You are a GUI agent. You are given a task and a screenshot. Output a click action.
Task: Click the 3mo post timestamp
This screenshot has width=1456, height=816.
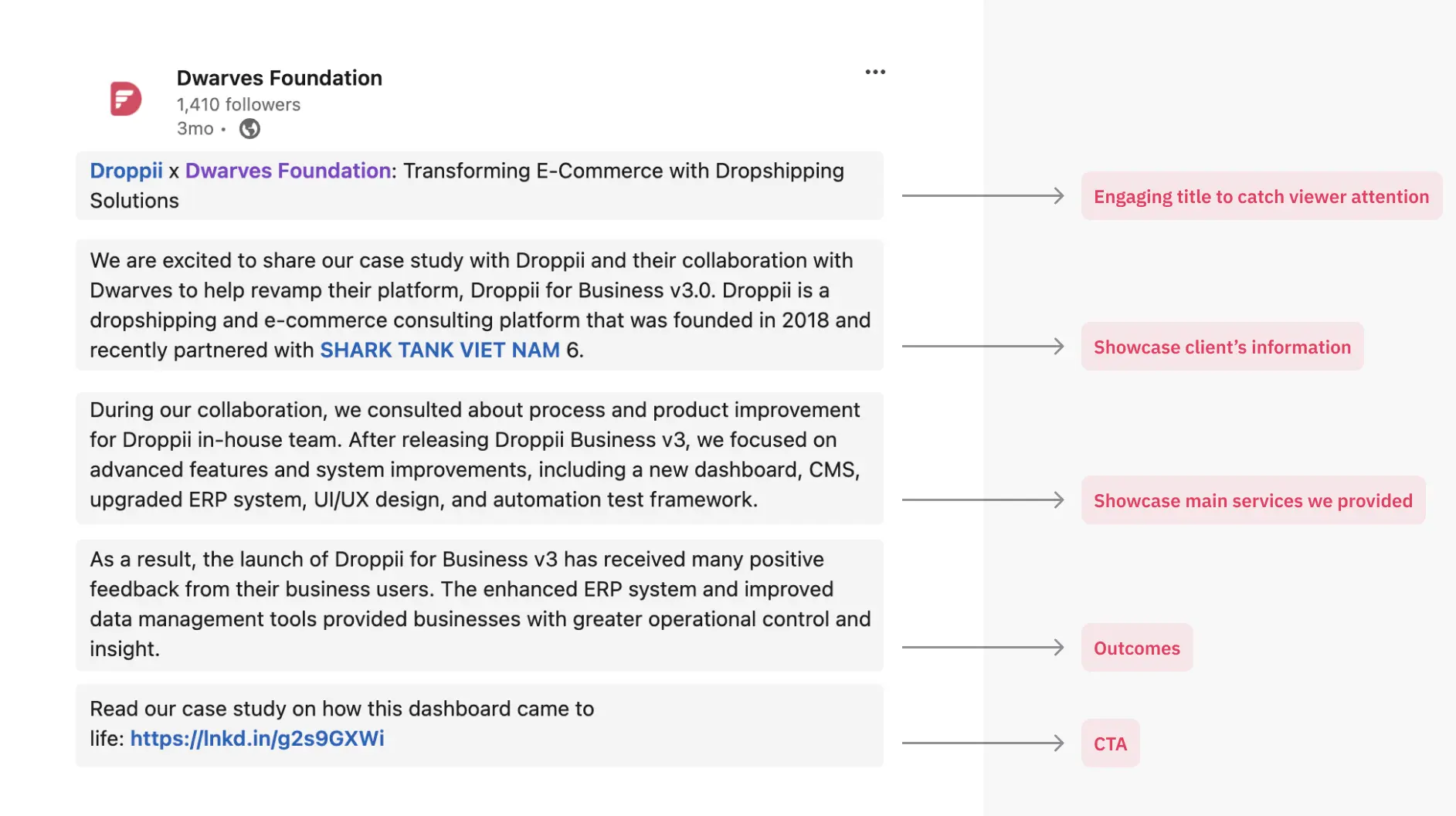195,129
